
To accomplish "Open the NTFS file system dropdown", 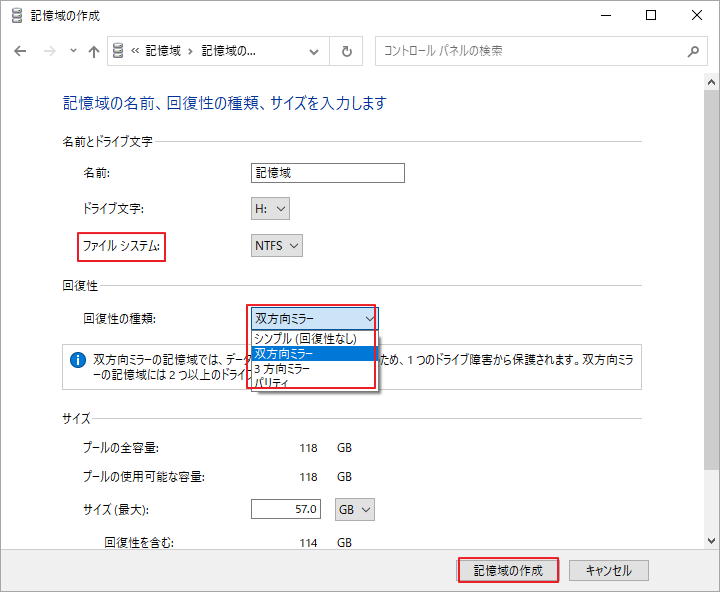I will point(276,246).
